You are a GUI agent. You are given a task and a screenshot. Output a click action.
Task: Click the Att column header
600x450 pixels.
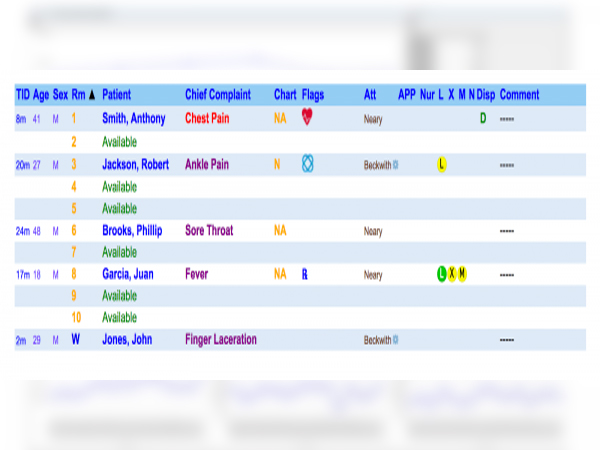point(370,95)
